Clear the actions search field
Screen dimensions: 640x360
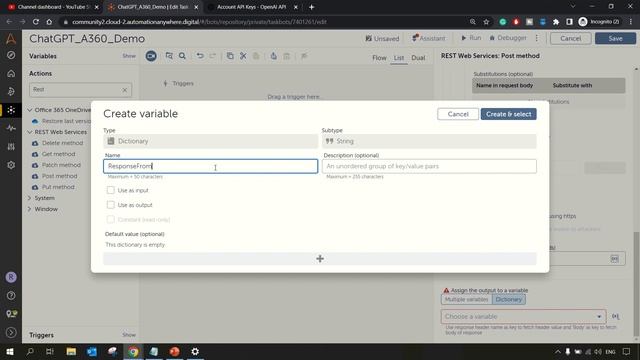tap(124, 90)
